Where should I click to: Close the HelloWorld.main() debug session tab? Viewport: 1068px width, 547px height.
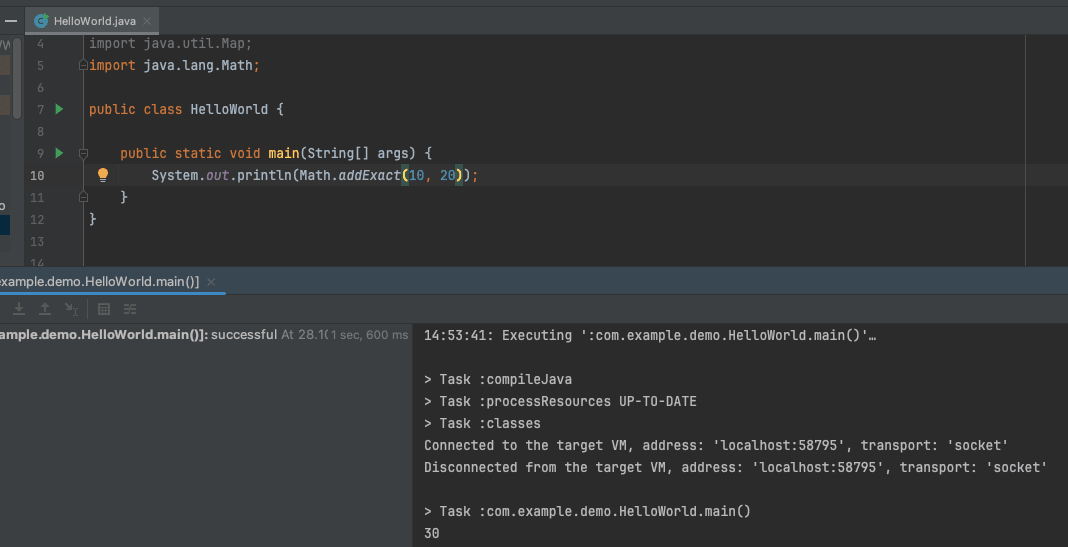click(211, 282)
